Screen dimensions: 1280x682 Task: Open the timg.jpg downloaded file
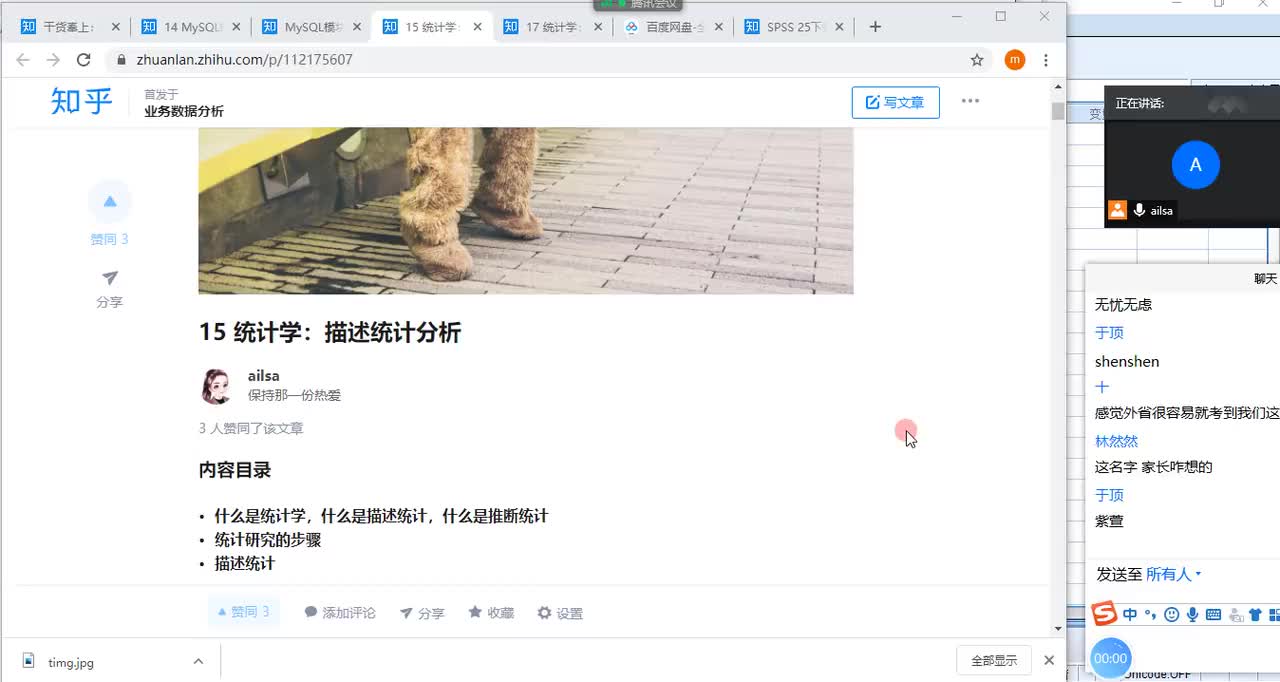tap(71, 662)
